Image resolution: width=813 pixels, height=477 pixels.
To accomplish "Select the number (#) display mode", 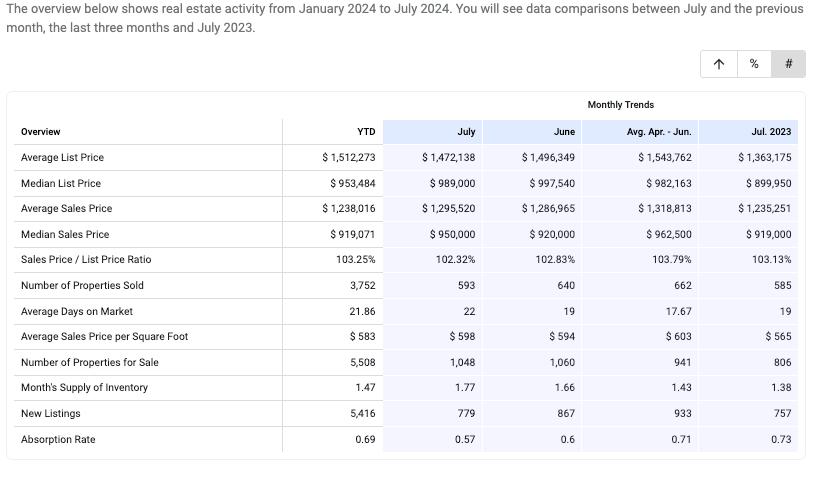I will (x=788, y=64).
